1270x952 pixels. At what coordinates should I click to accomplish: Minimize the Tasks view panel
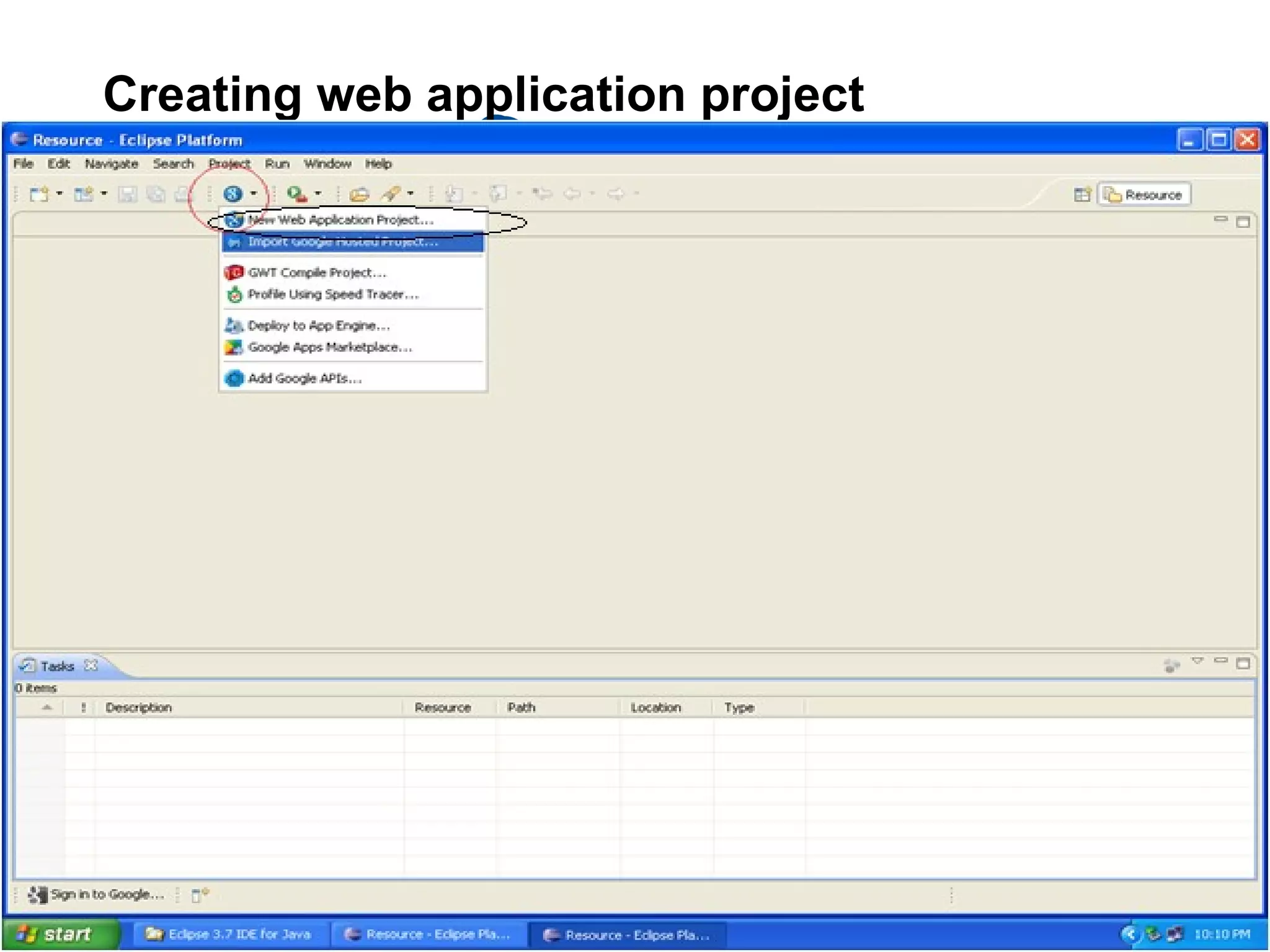pyautogui.click(x=1220, y=661)
